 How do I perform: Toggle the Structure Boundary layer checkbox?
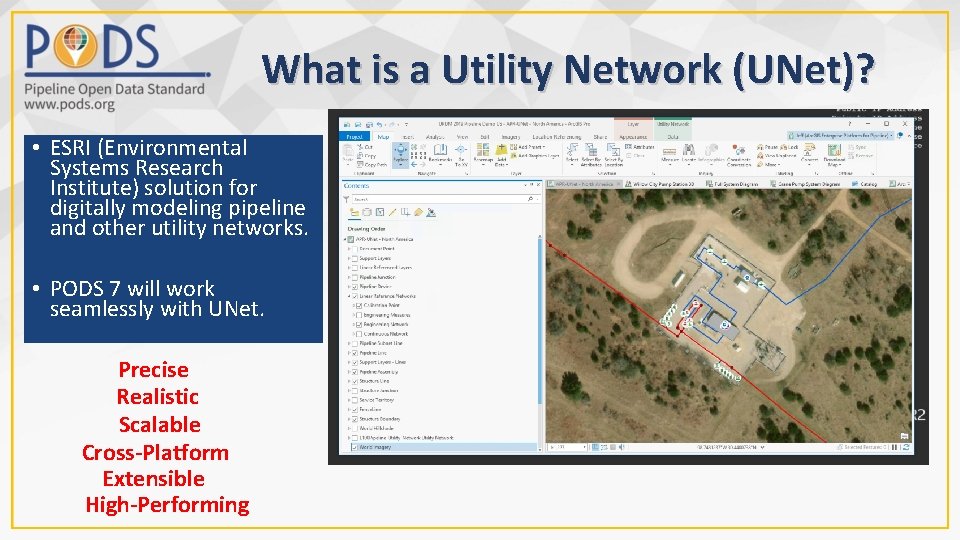[355, 419]
